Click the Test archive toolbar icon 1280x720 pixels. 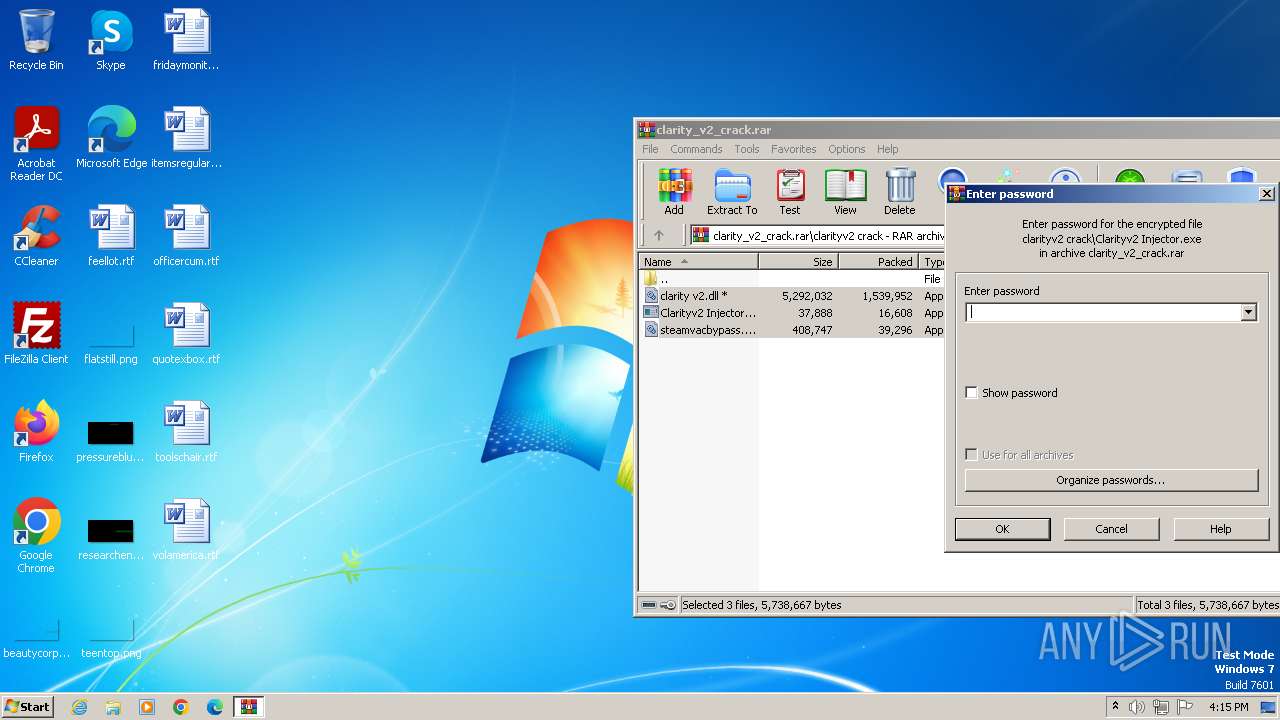[x=790, y=191]
